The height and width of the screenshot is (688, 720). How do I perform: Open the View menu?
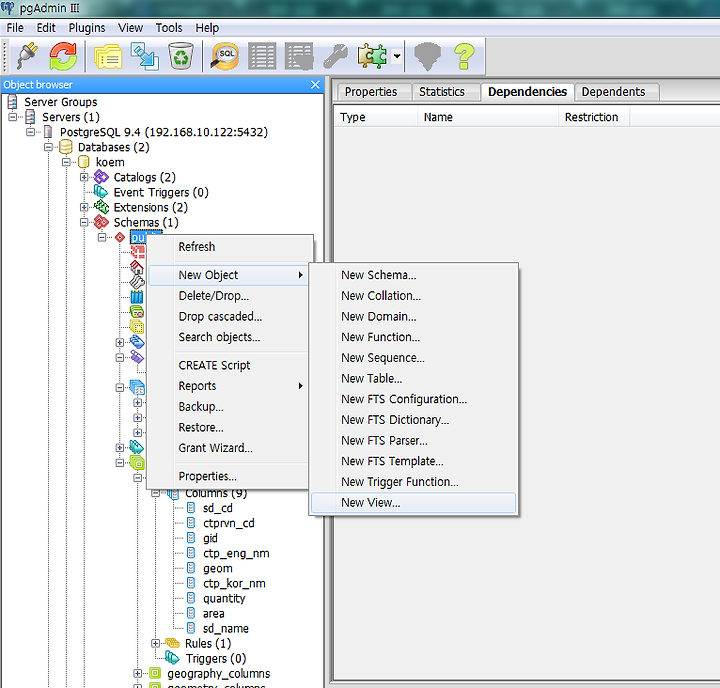click(130, 28)
